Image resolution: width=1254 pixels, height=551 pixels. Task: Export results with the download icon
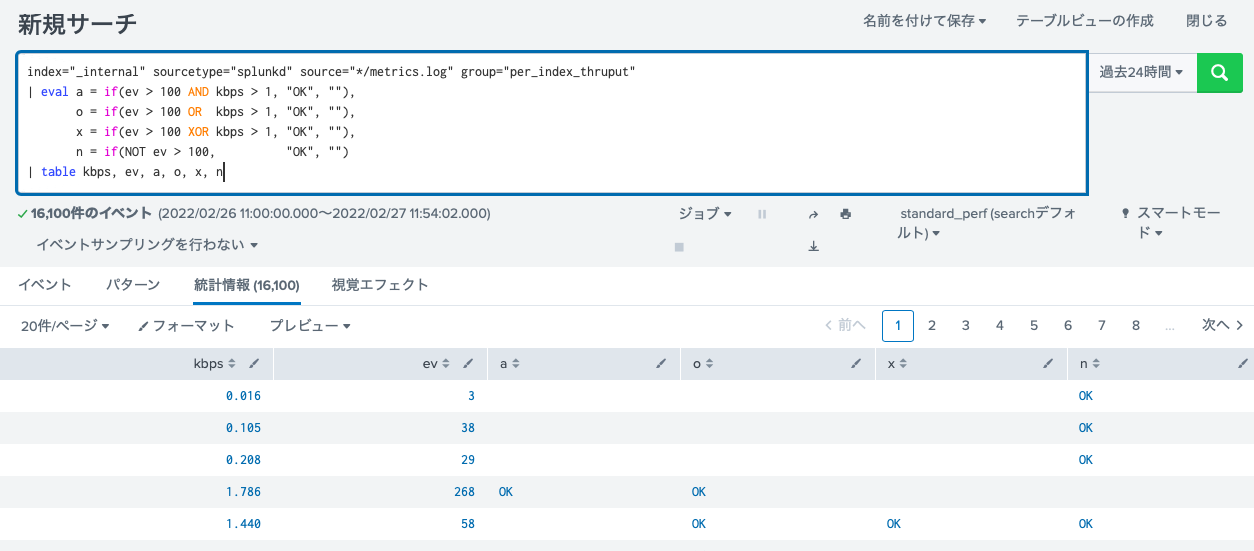[813, 246]
